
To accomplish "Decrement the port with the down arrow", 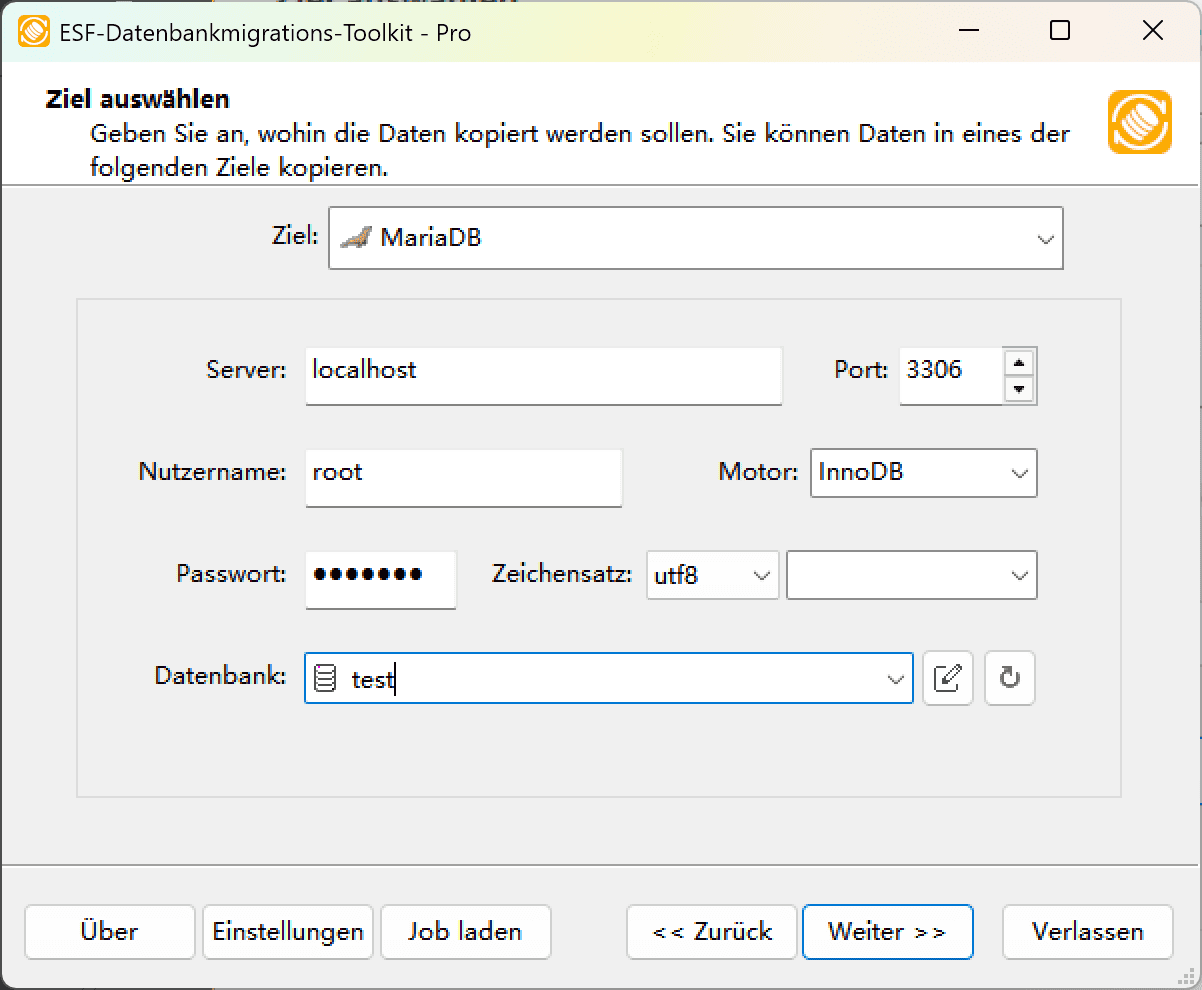I will pyautogui.click(x=1019, y=390).
